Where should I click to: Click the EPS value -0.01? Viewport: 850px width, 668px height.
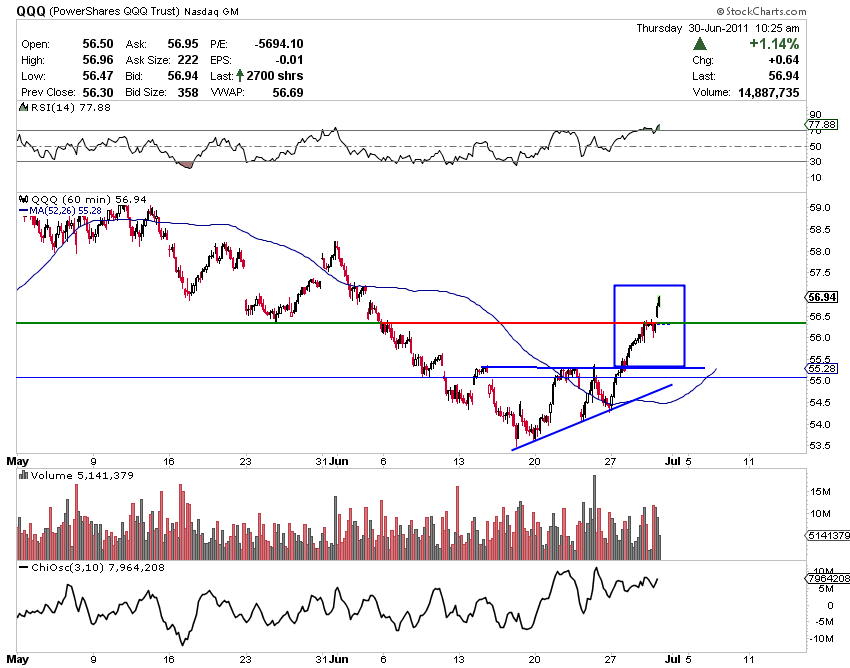(289, 60)
